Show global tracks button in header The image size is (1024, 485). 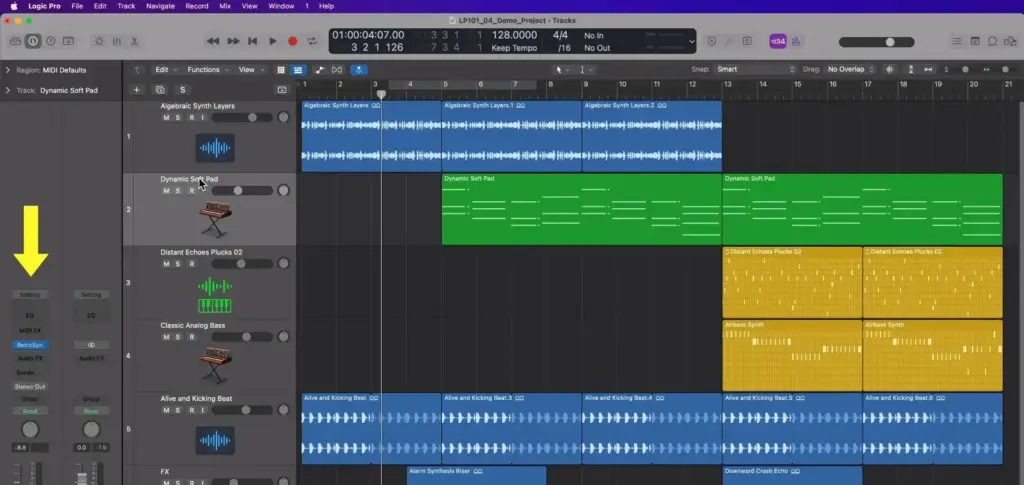point(282,90)
